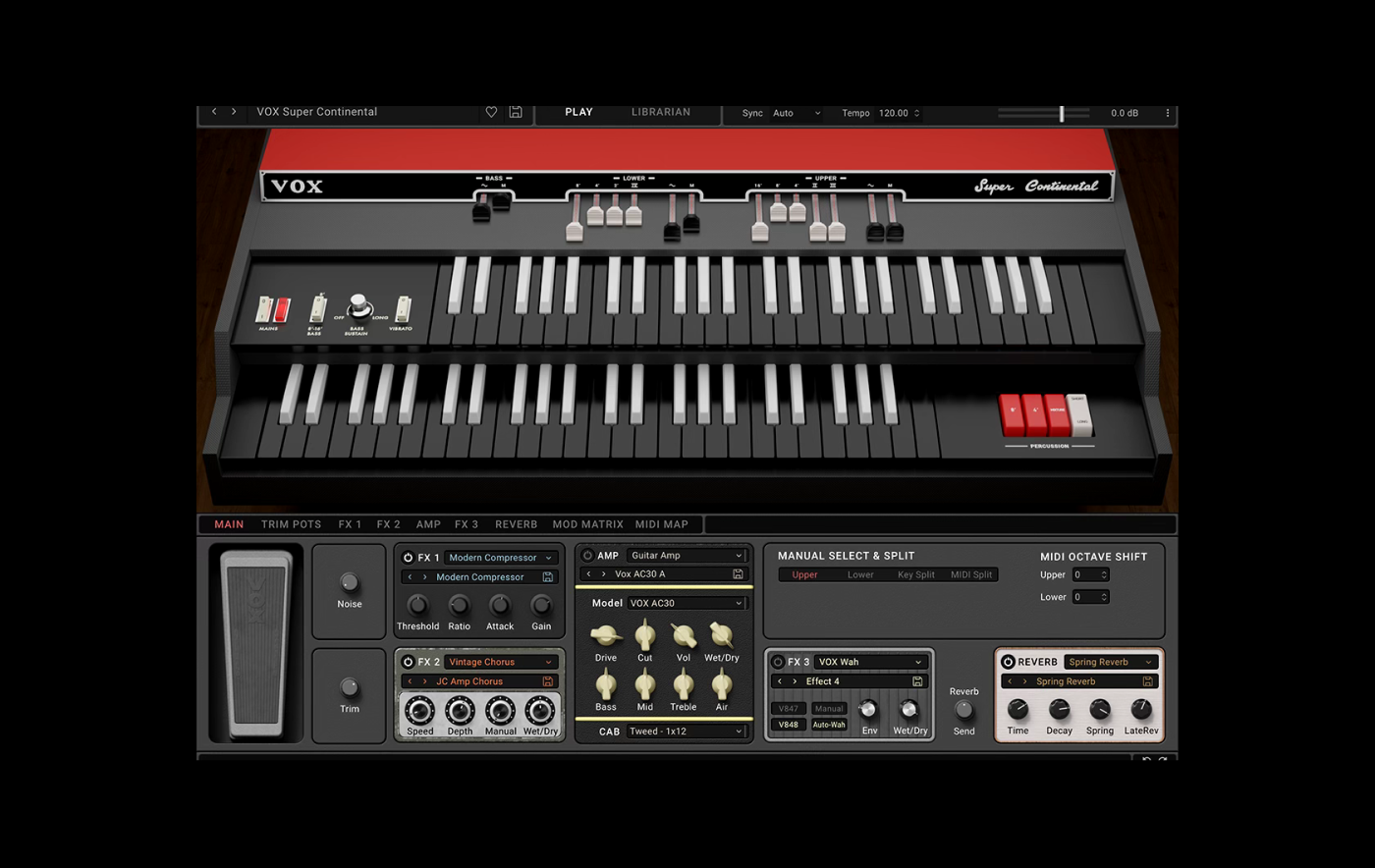
Task: Click the Noise knob
Action: pyautogui.click(x=349, y=583)
